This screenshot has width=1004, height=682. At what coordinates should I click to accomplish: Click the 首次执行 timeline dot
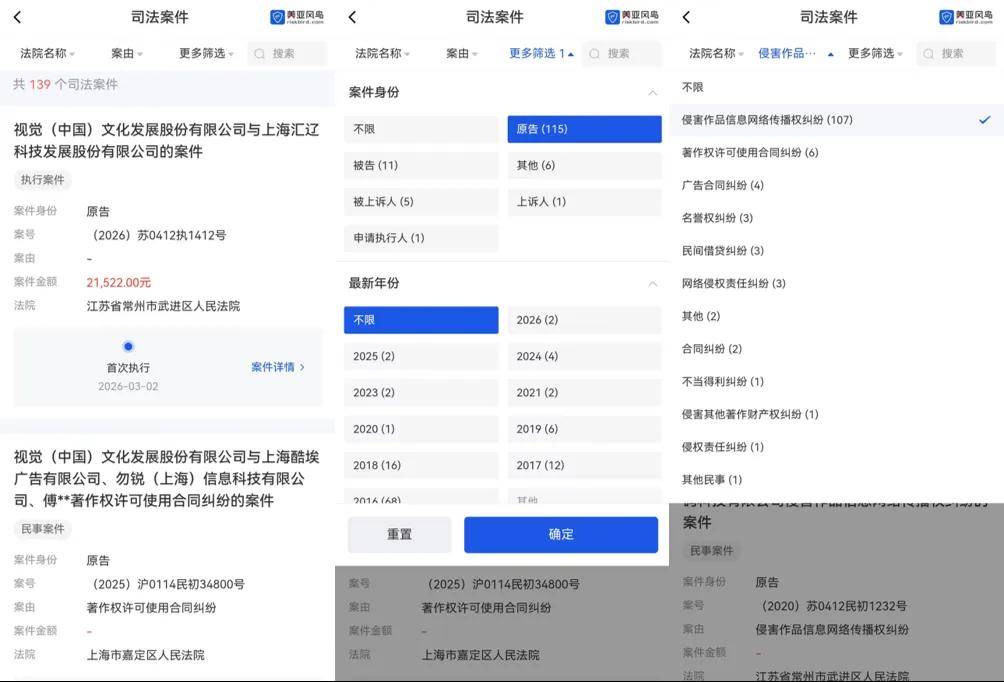(128, 346)
